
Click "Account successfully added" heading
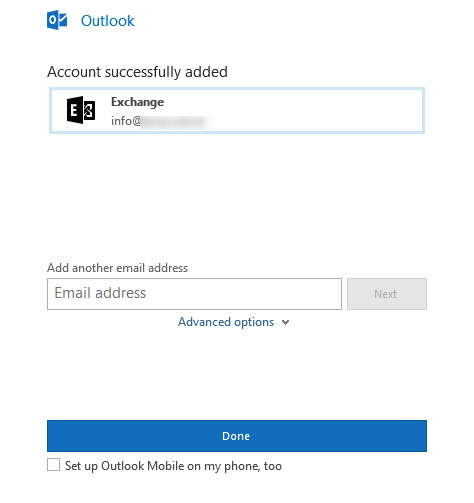coord(137,72)
